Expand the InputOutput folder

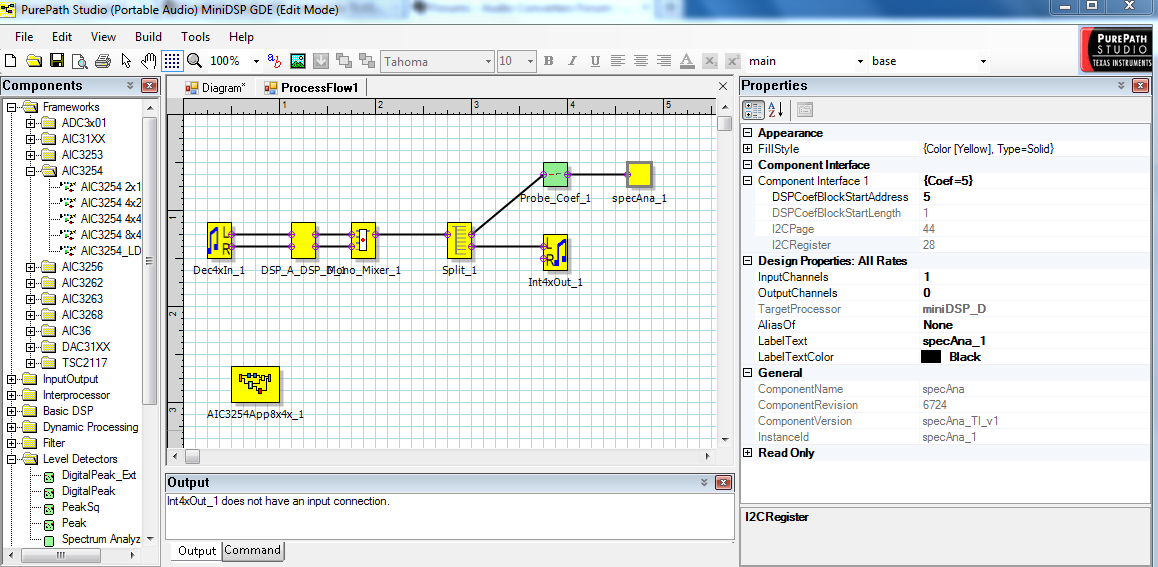coord(11,379)
